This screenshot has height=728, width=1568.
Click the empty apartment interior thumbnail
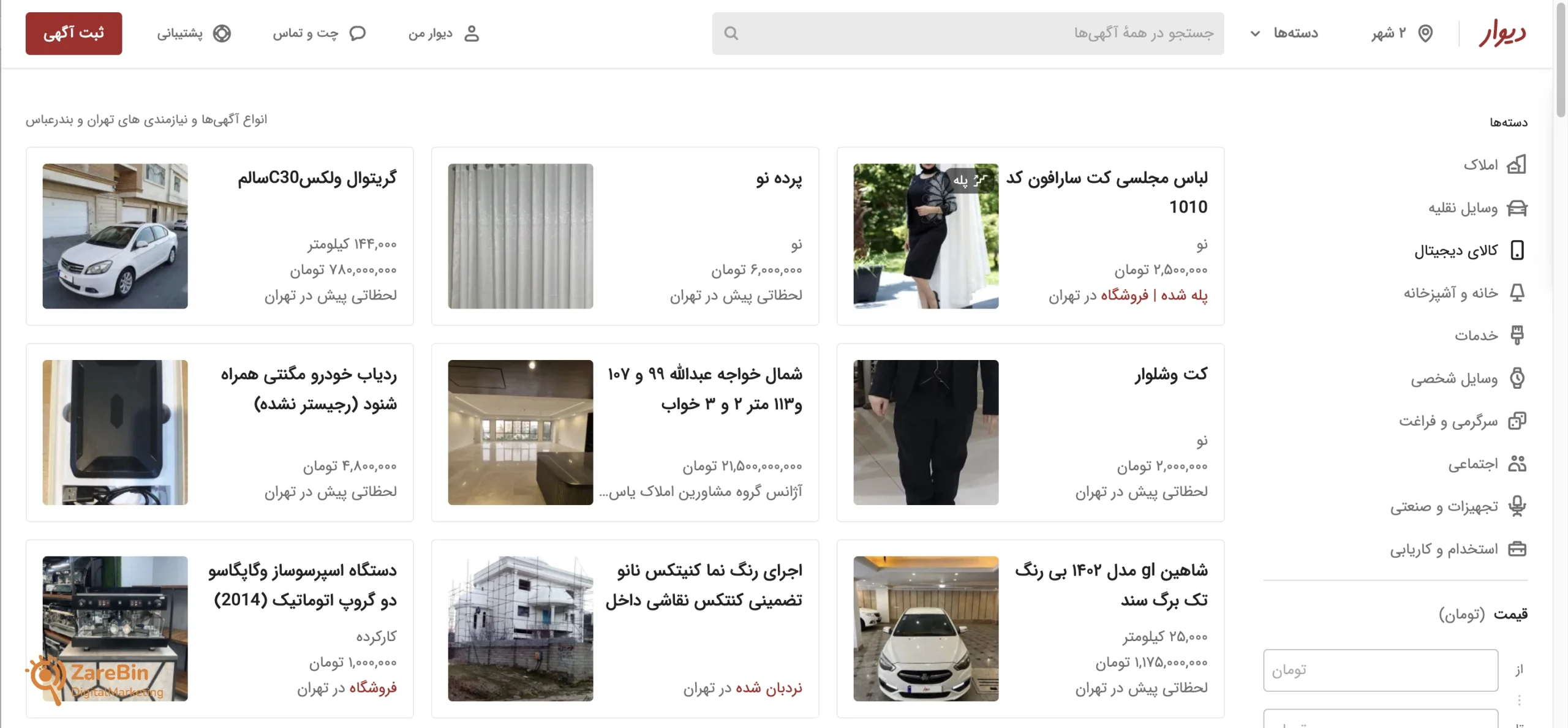click(x=520, y=432)
